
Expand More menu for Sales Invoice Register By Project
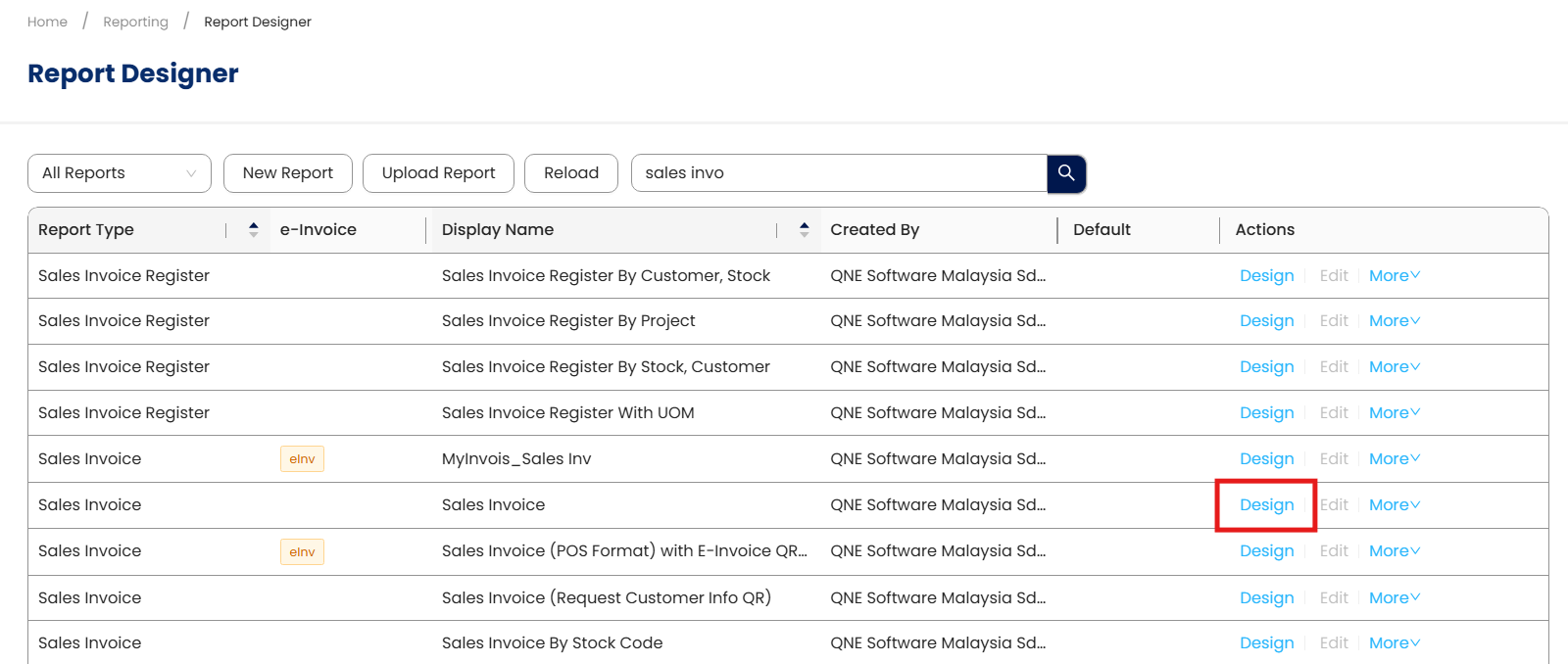click(1394, 321)
